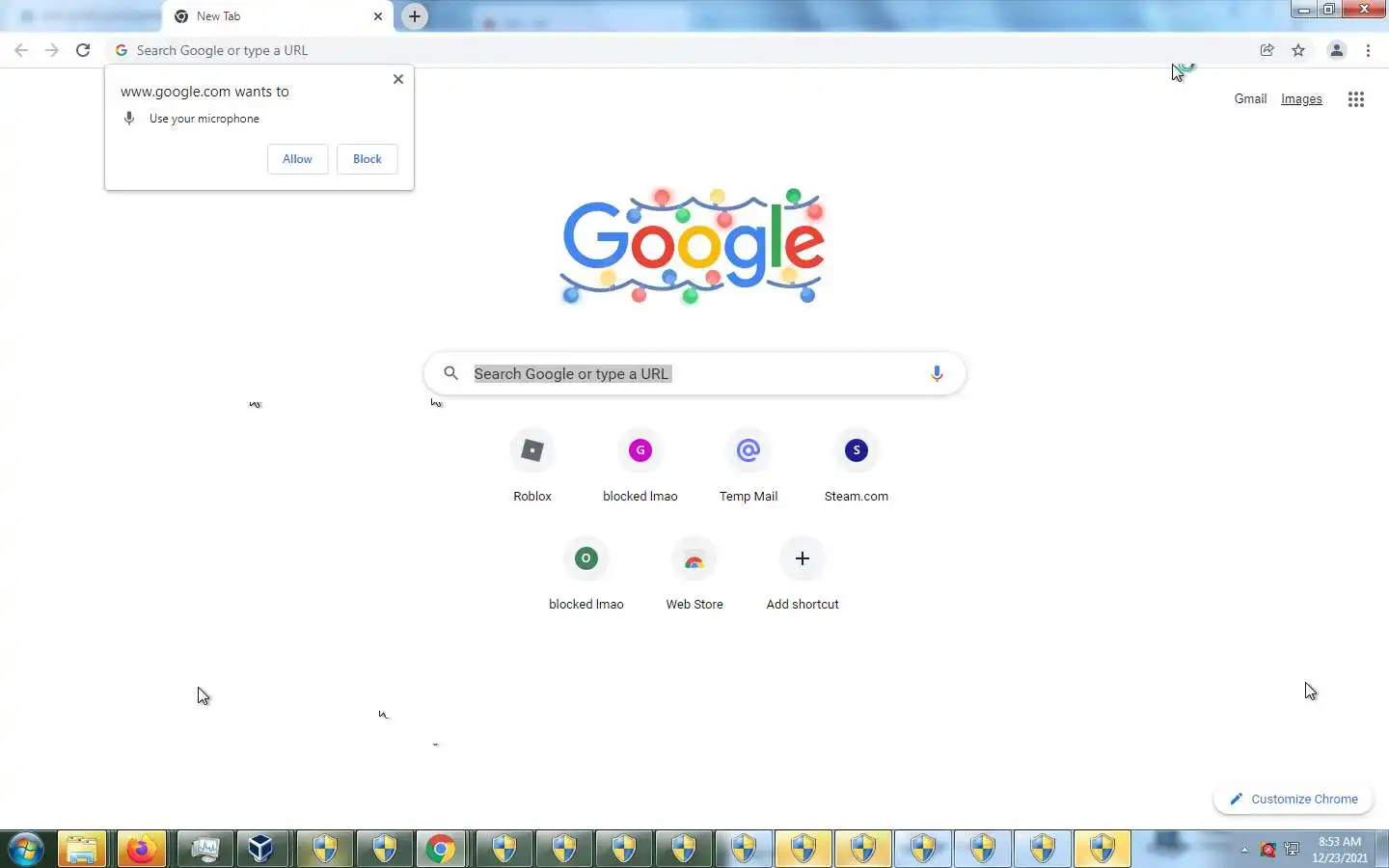Close the New Tab tab

click(x=378, y=16)
